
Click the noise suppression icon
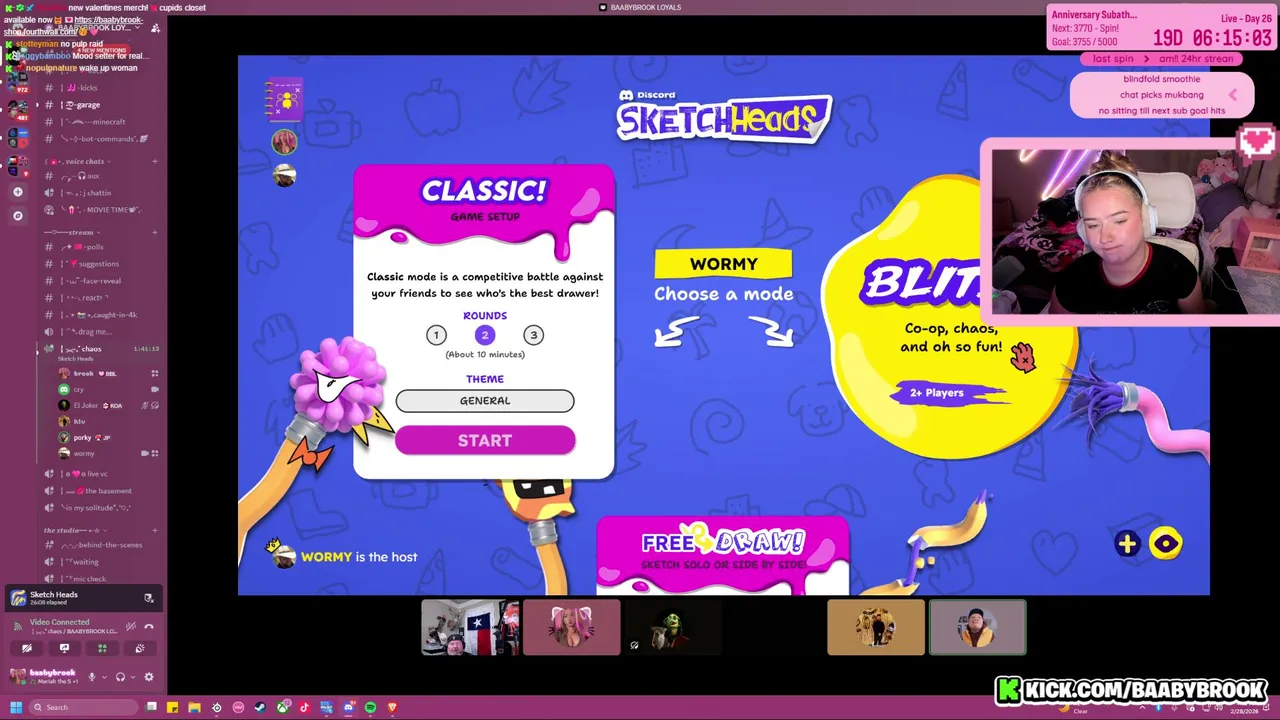point(131,626)
